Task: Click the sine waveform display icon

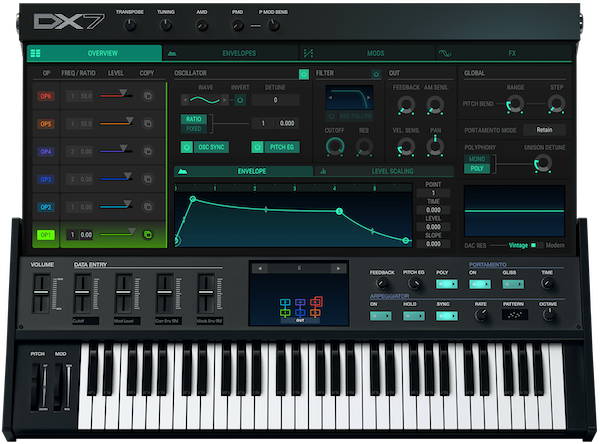Action: (x=205, y=100)
